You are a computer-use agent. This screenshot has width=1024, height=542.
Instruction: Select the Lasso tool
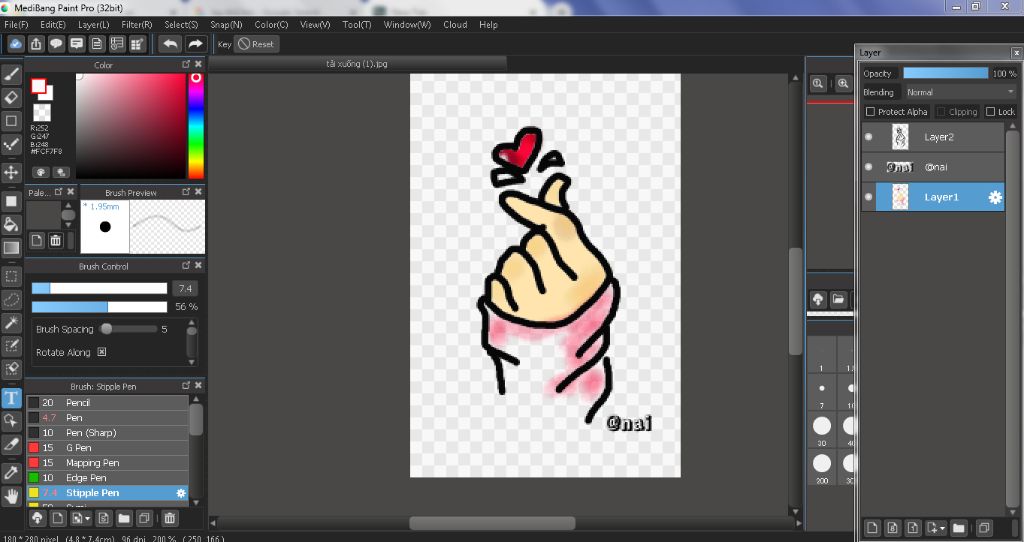click(x=11, y=300)
